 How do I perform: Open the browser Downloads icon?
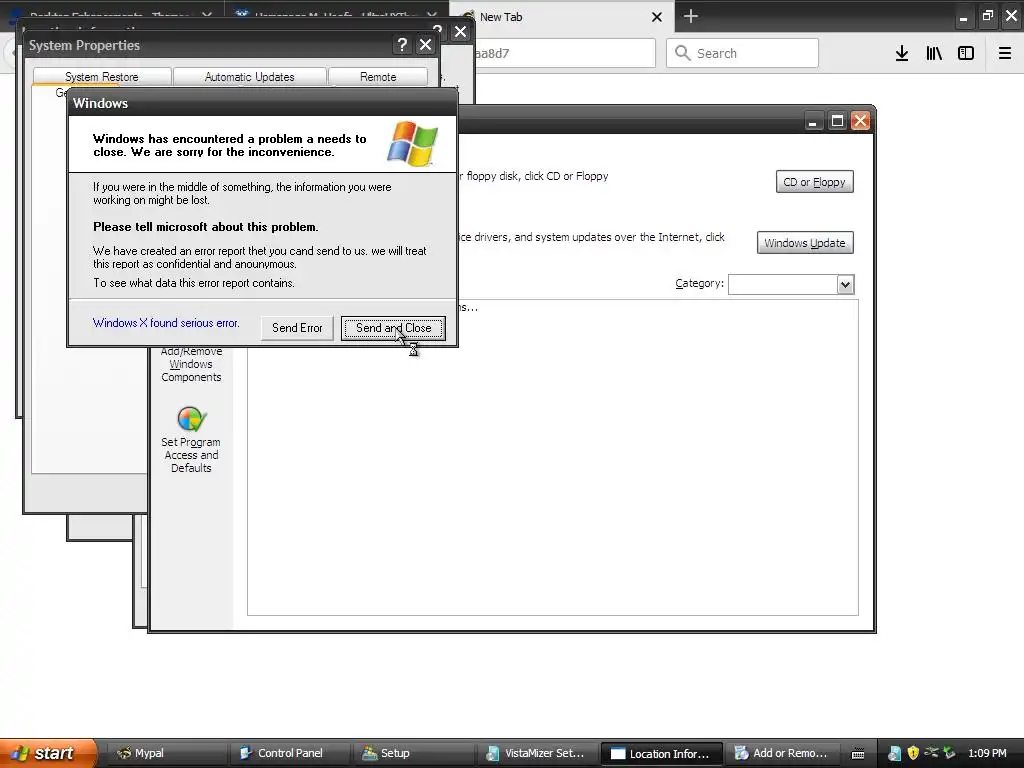[x=902, y=53]
